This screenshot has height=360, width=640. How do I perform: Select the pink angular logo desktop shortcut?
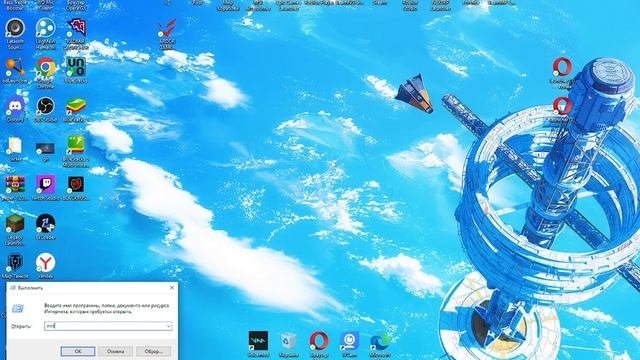pos(76,29)
